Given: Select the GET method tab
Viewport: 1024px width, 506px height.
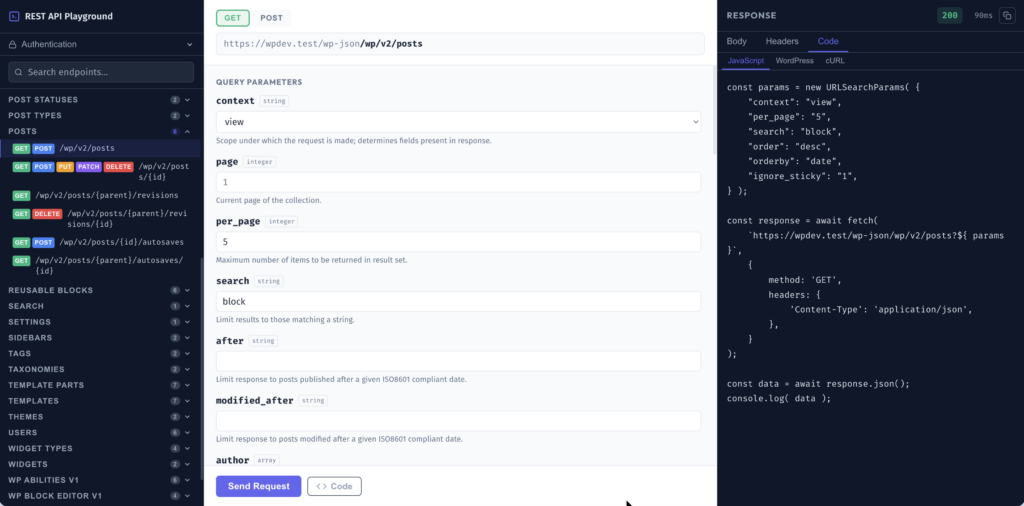Looking at the screenshot, I should (x=232, y=18).
